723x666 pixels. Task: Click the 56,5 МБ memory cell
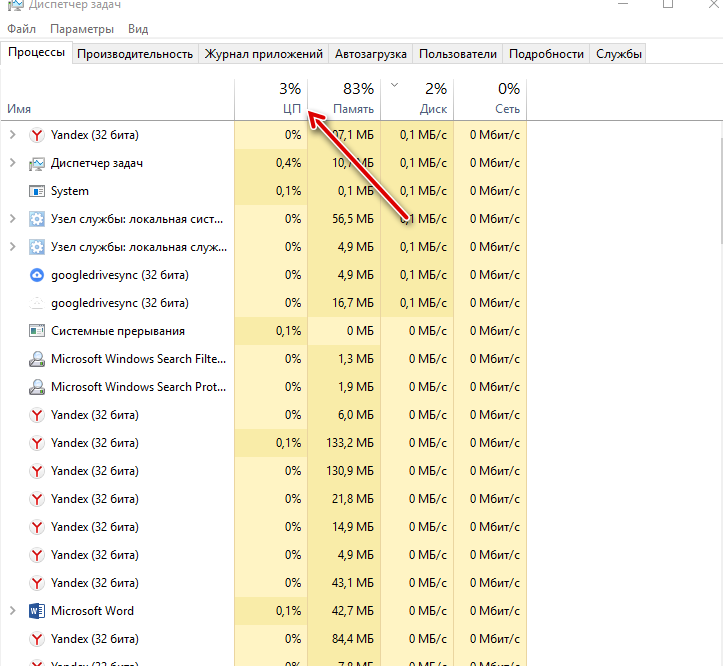coord(344,219)
